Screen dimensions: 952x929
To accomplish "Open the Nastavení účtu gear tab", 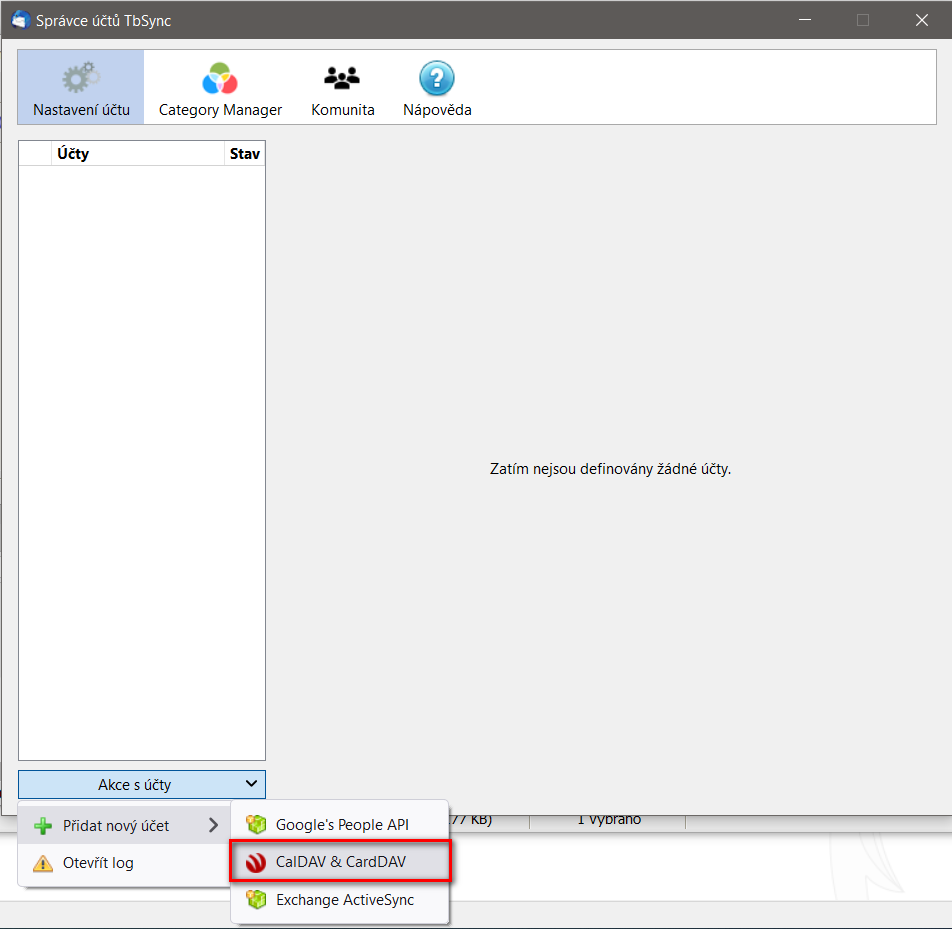I will coord(81,87).
